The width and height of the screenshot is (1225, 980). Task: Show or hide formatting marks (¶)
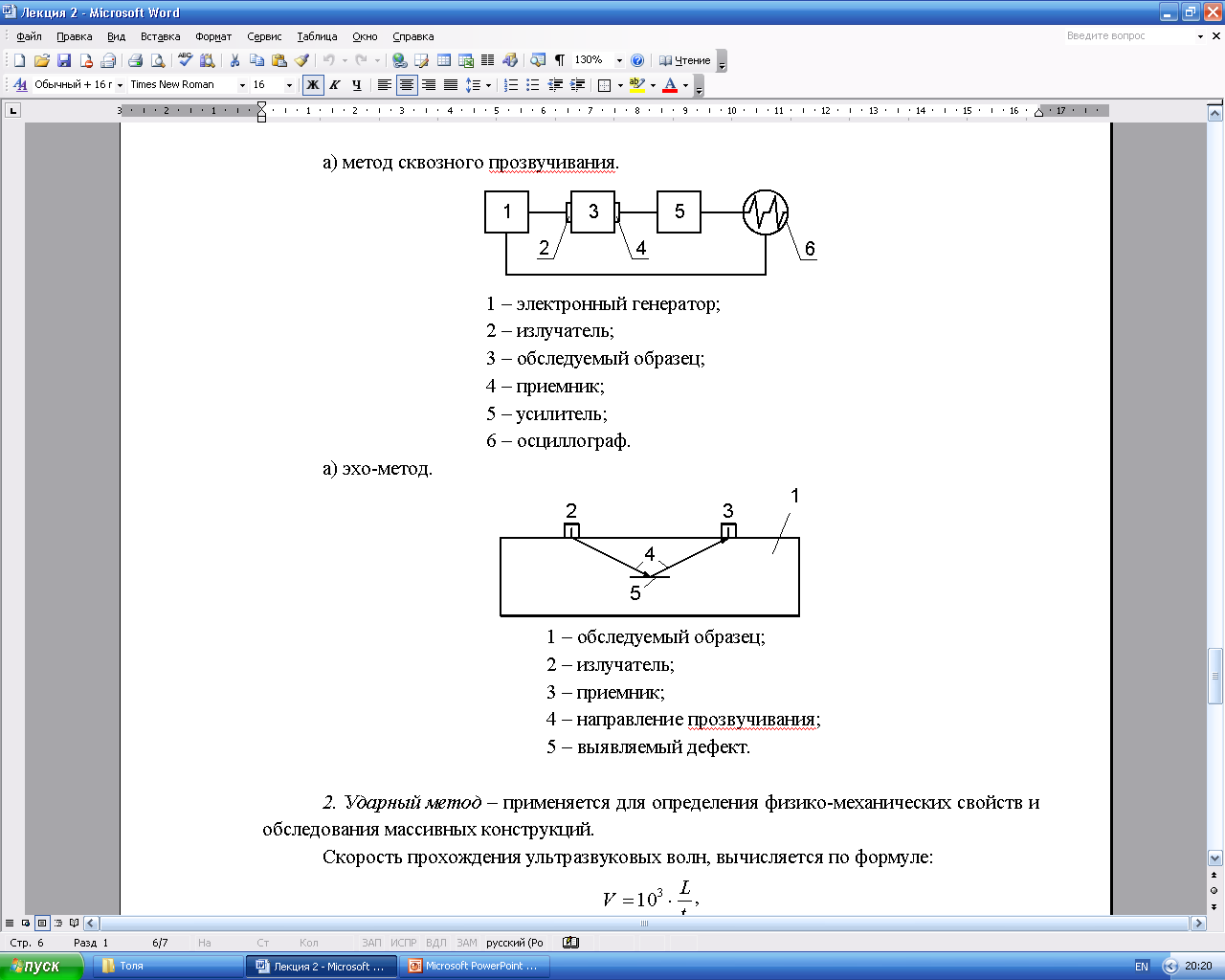[560, 60]
